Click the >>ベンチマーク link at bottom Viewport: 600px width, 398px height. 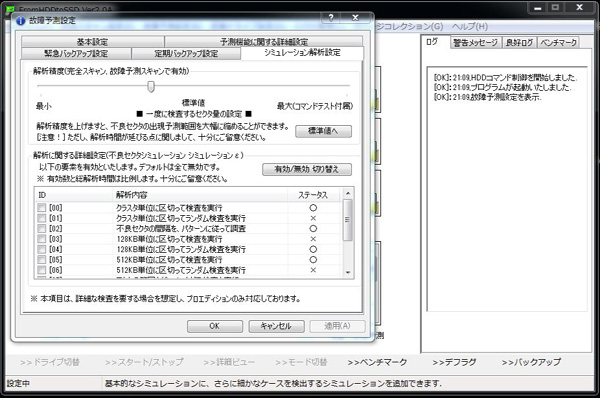click(377, 362)
